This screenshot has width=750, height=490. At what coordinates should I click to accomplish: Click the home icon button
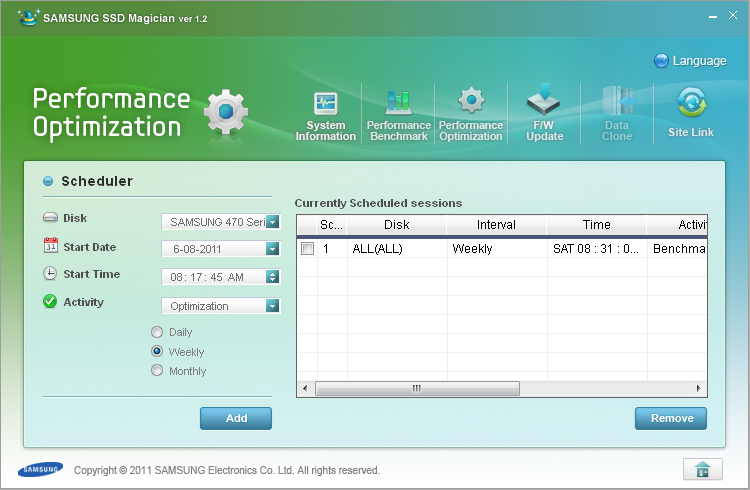[x=703, y=469]
